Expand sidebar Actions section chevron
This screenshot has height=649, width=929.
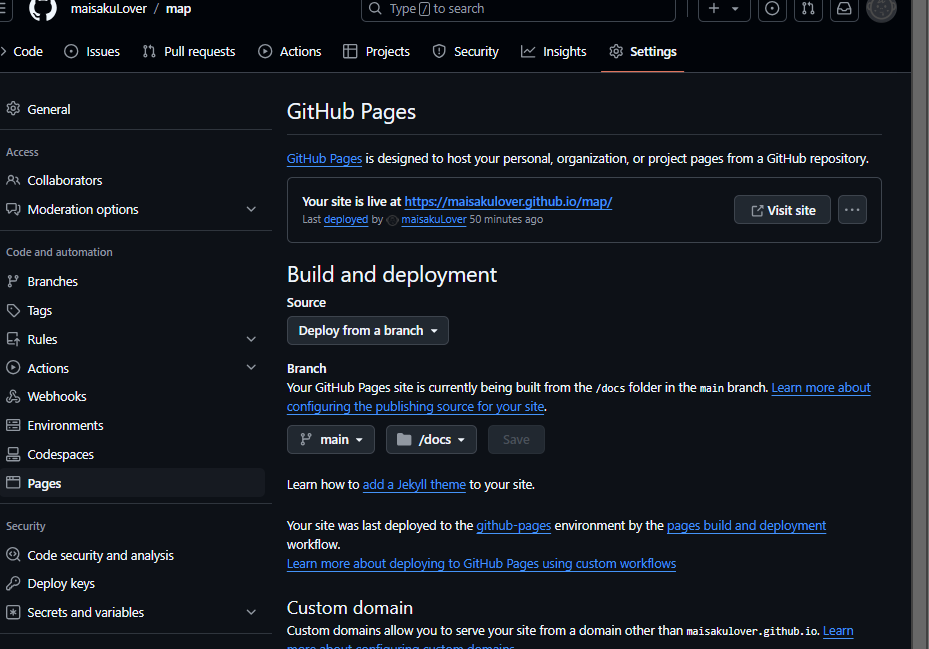point(251,367)
